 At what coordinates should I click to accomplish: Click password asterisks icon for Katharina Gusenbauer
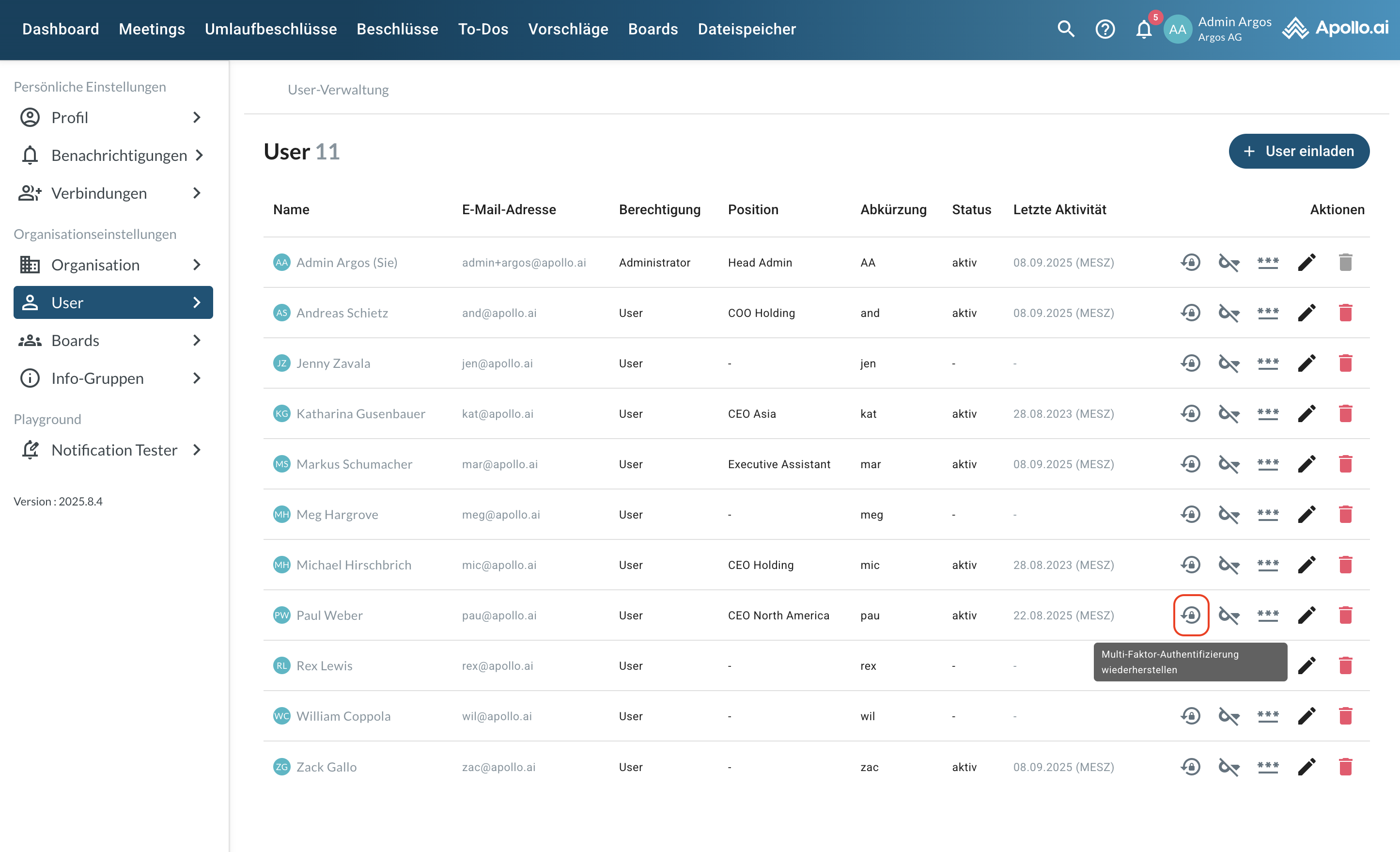(x=1268, y=413)
